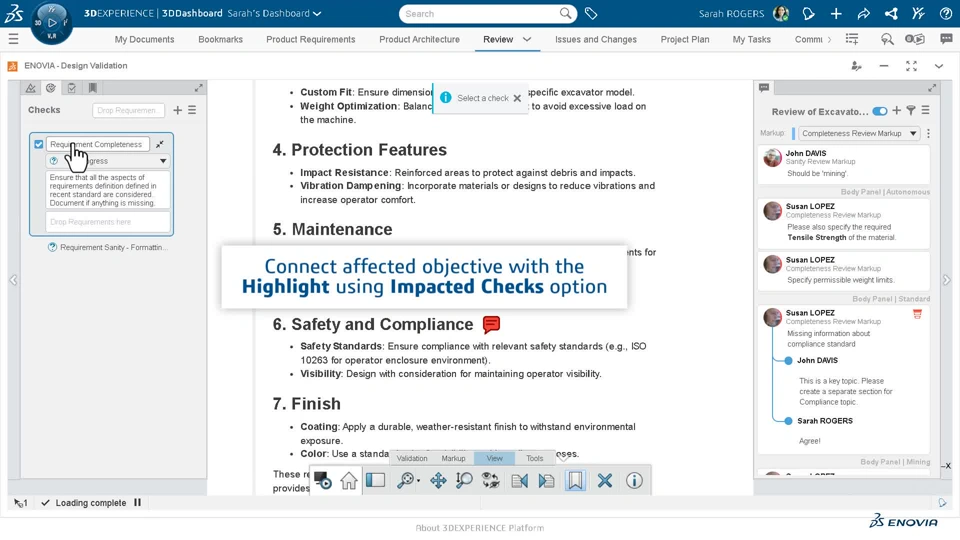Add a new check with plus icon
960x540 pixels.
178,110
